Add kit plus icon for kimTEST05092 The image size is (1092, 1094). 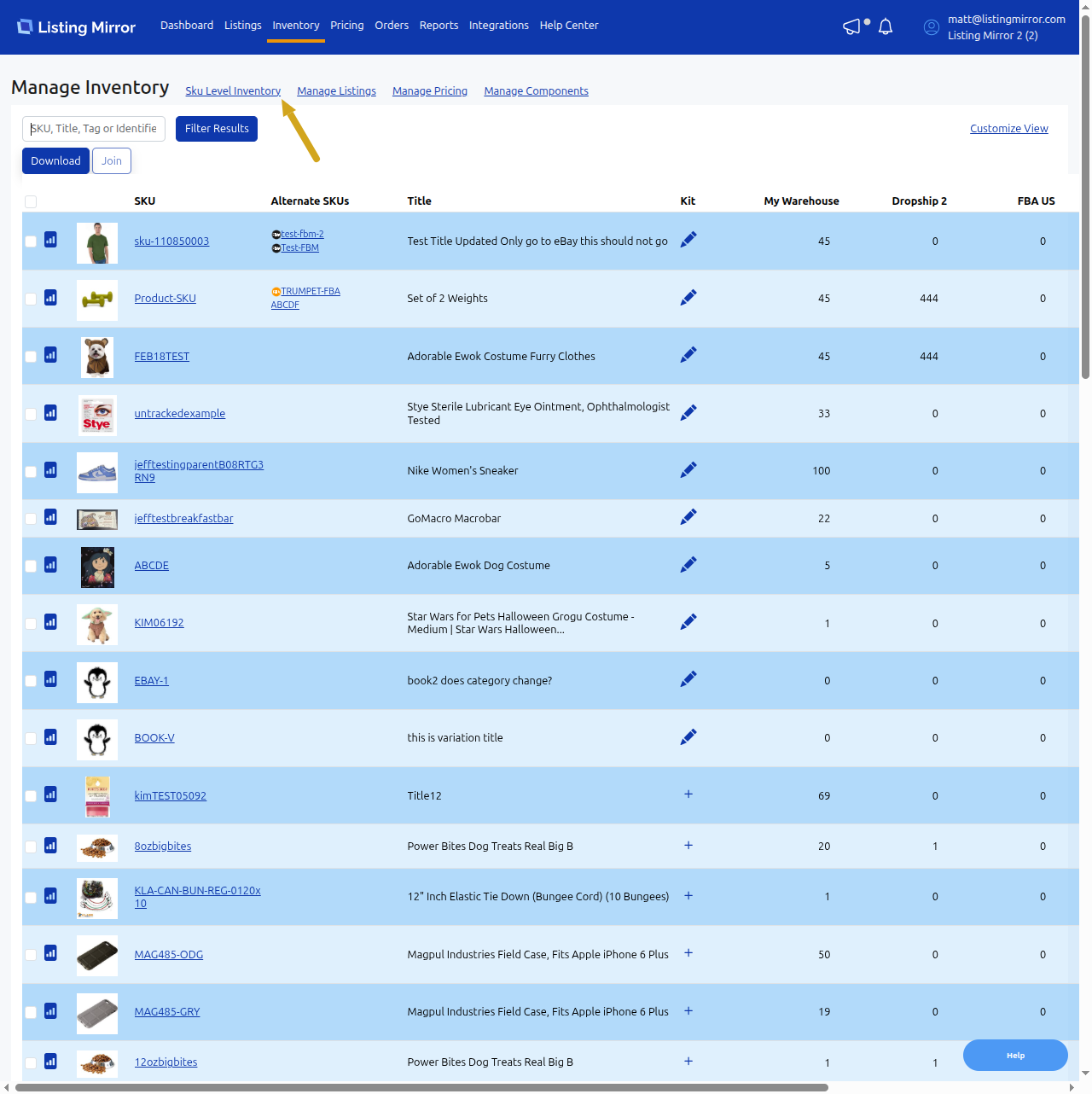pyautogui.click(x=688, y=794)
